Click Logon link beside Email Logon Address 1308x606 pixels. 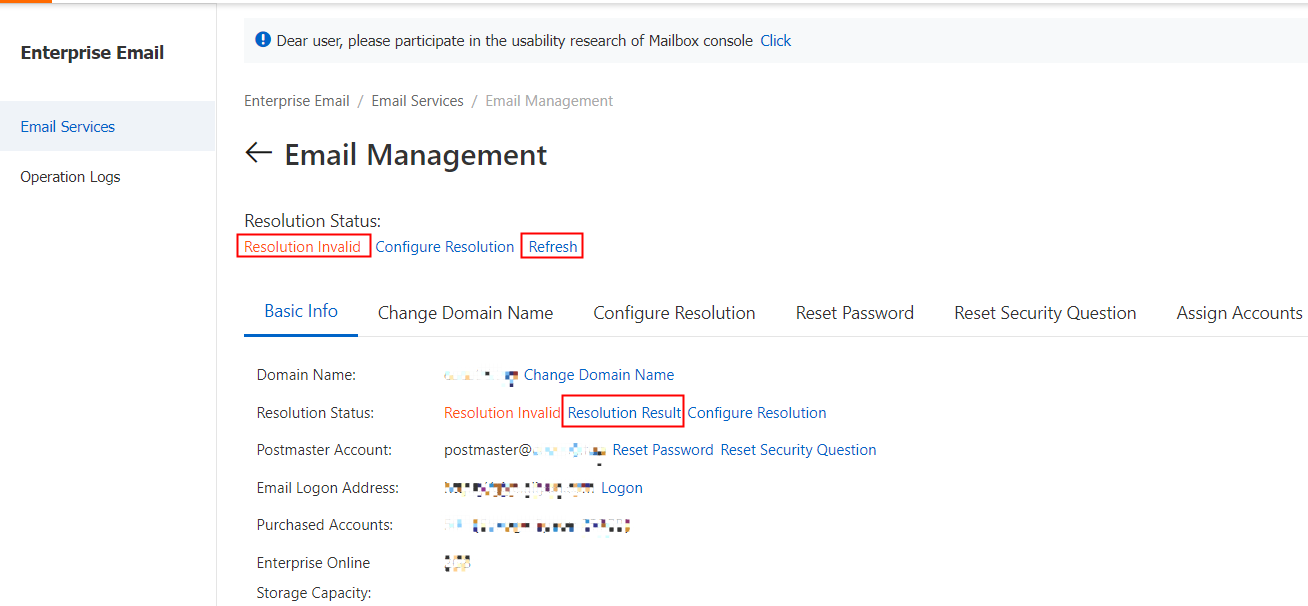[622, 488]
